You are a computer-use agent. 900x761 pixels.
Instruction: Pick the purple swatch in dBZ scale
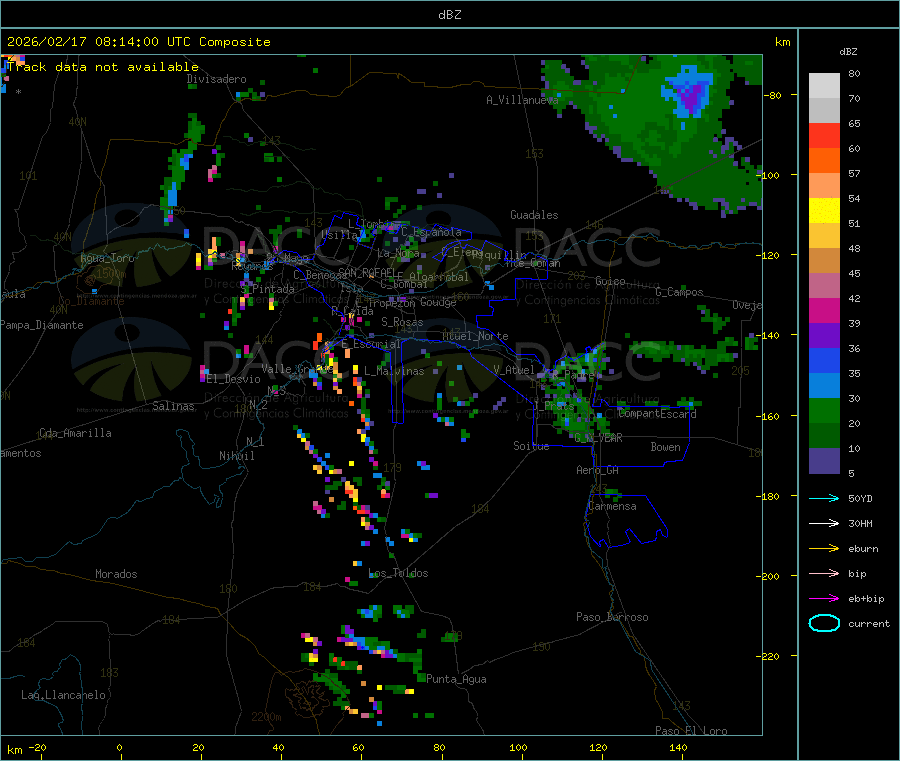point(824,336)
